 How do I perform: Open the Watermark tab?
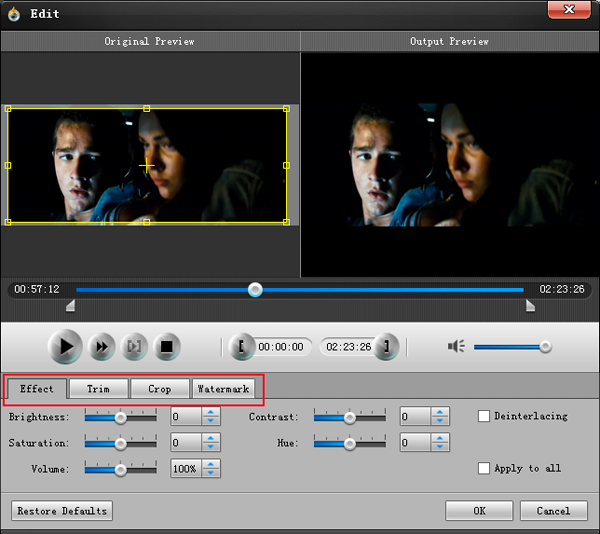pyautogui.click(x=223, y=389)
